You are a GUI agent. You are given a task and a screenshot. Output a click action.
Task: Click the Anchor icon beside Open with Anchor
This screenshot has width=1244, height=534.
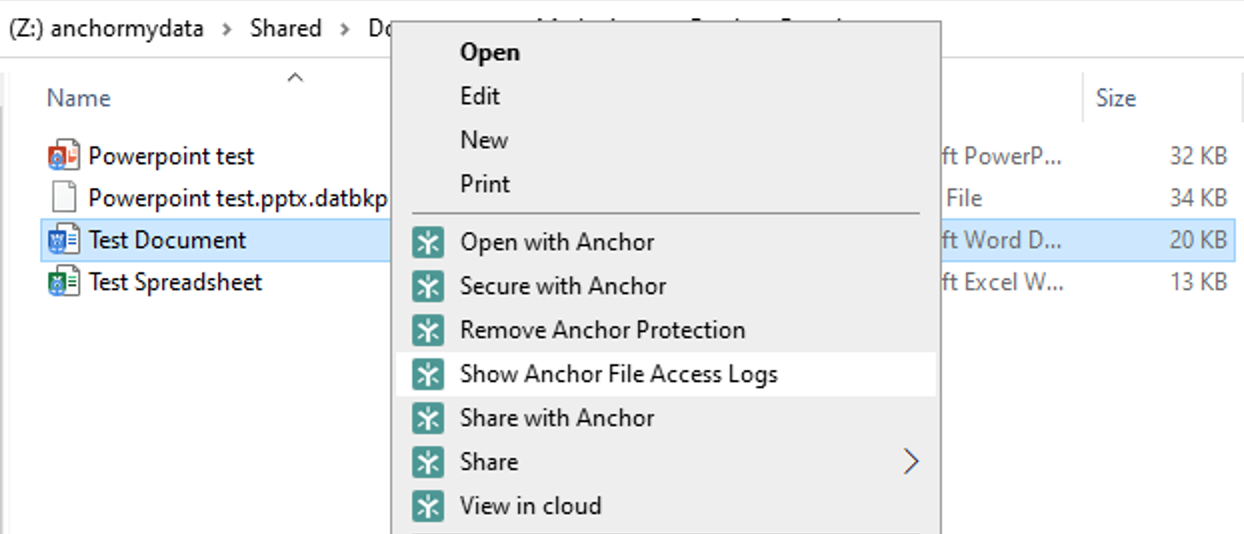[x=428, y=243]
